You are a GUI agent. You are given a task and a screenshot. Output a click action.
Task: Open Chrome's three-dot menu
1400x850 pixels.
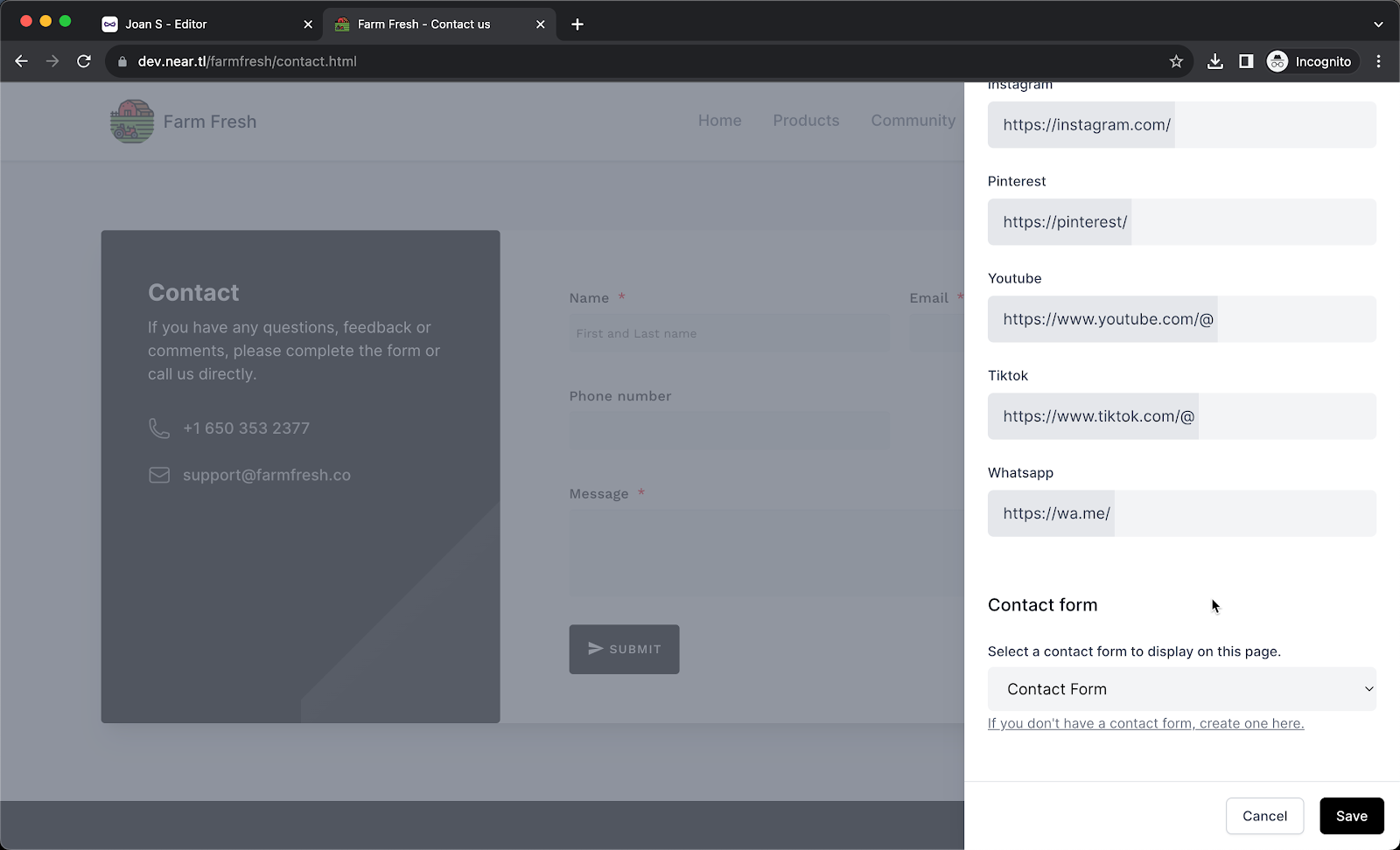(x=1379, y=61)
